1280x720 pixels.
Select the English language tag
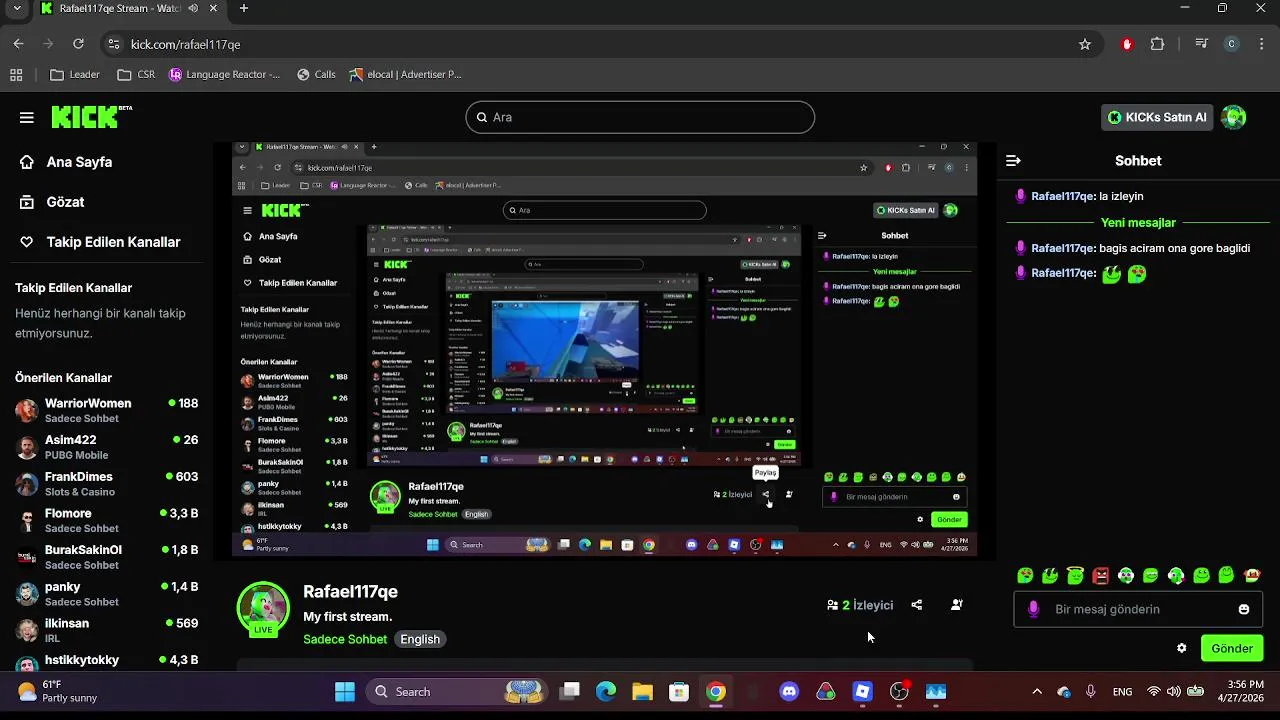pyautogui.click(x=420, y=639)
